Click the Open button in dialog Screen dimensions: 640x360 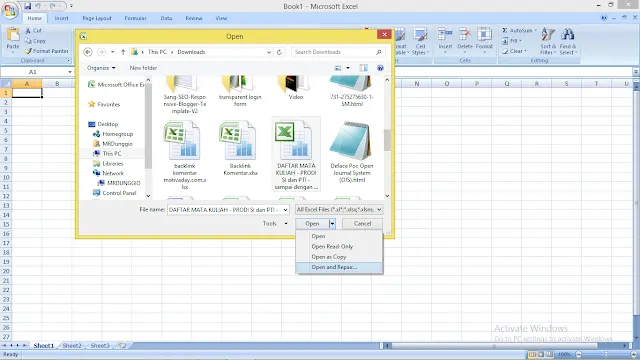(312, 224)
